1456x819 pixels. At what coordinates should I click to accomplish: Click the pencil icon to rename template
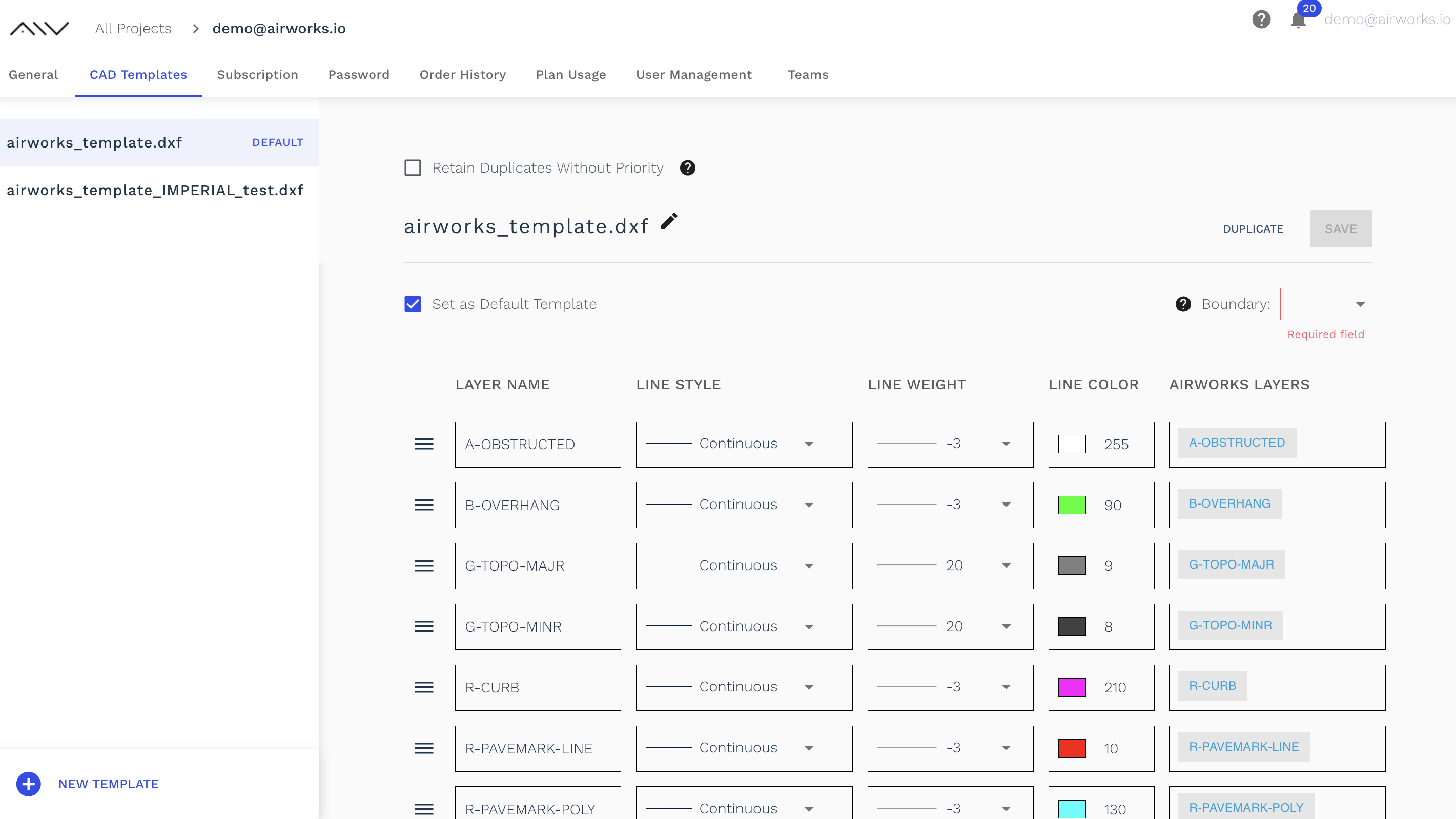(669, 221)
